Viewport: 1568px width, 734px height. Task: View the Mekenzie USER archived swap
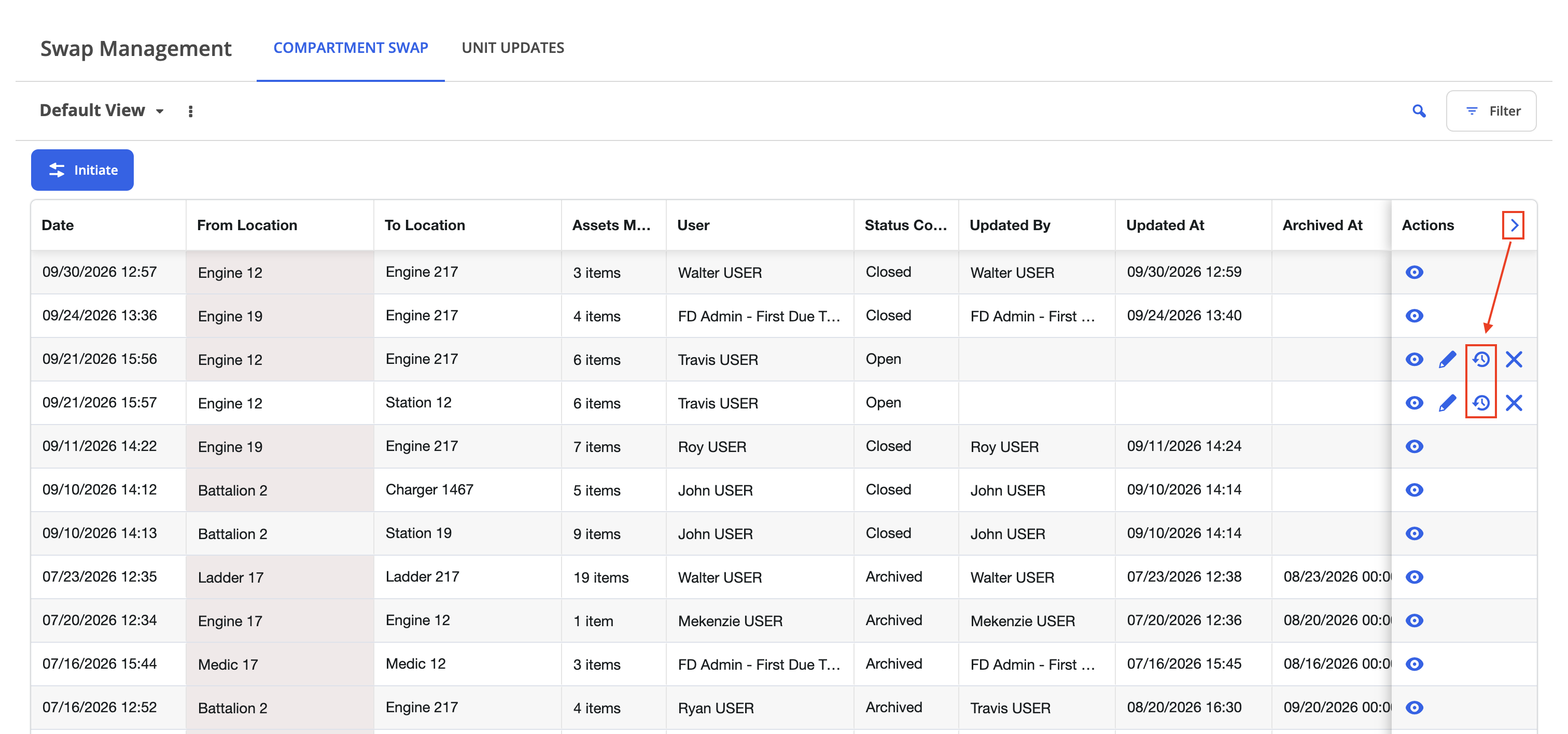[x=1414, y=620]
